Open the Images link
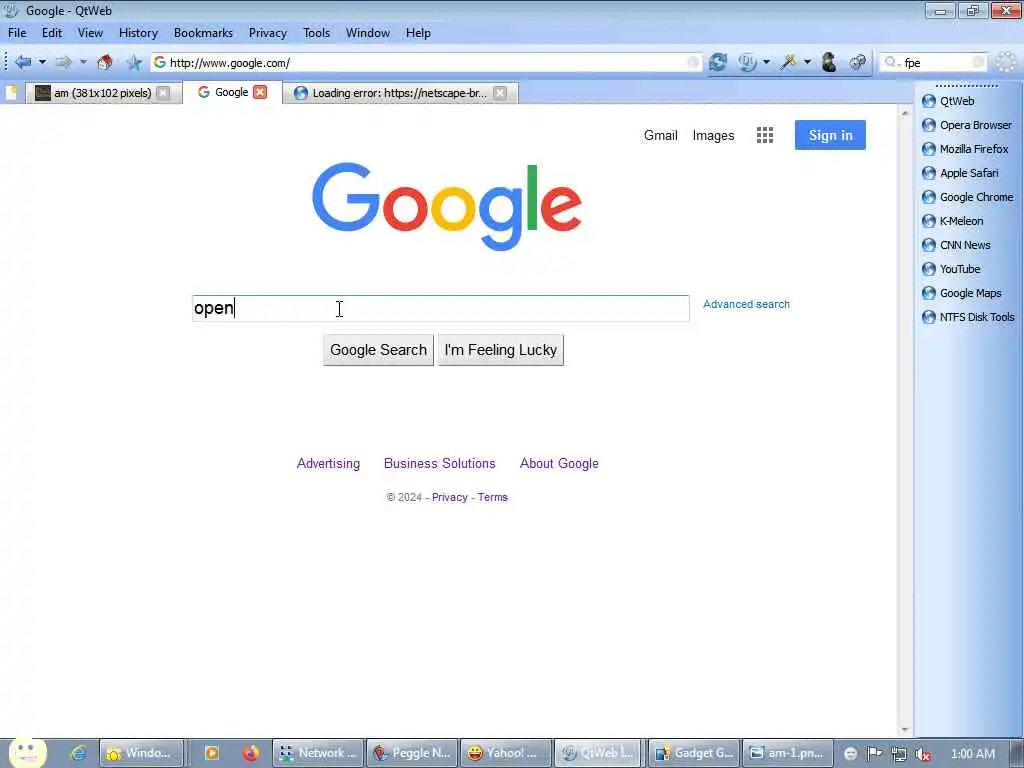 [x=713, y=135]
